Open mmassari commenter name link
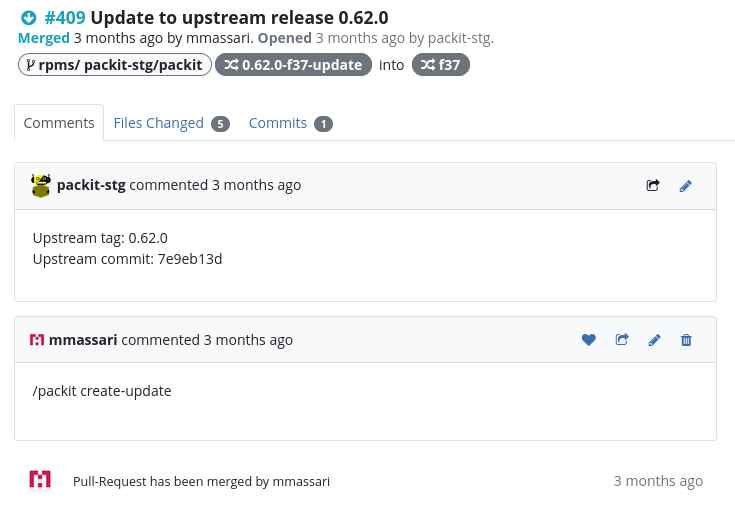 coord(83,340)
